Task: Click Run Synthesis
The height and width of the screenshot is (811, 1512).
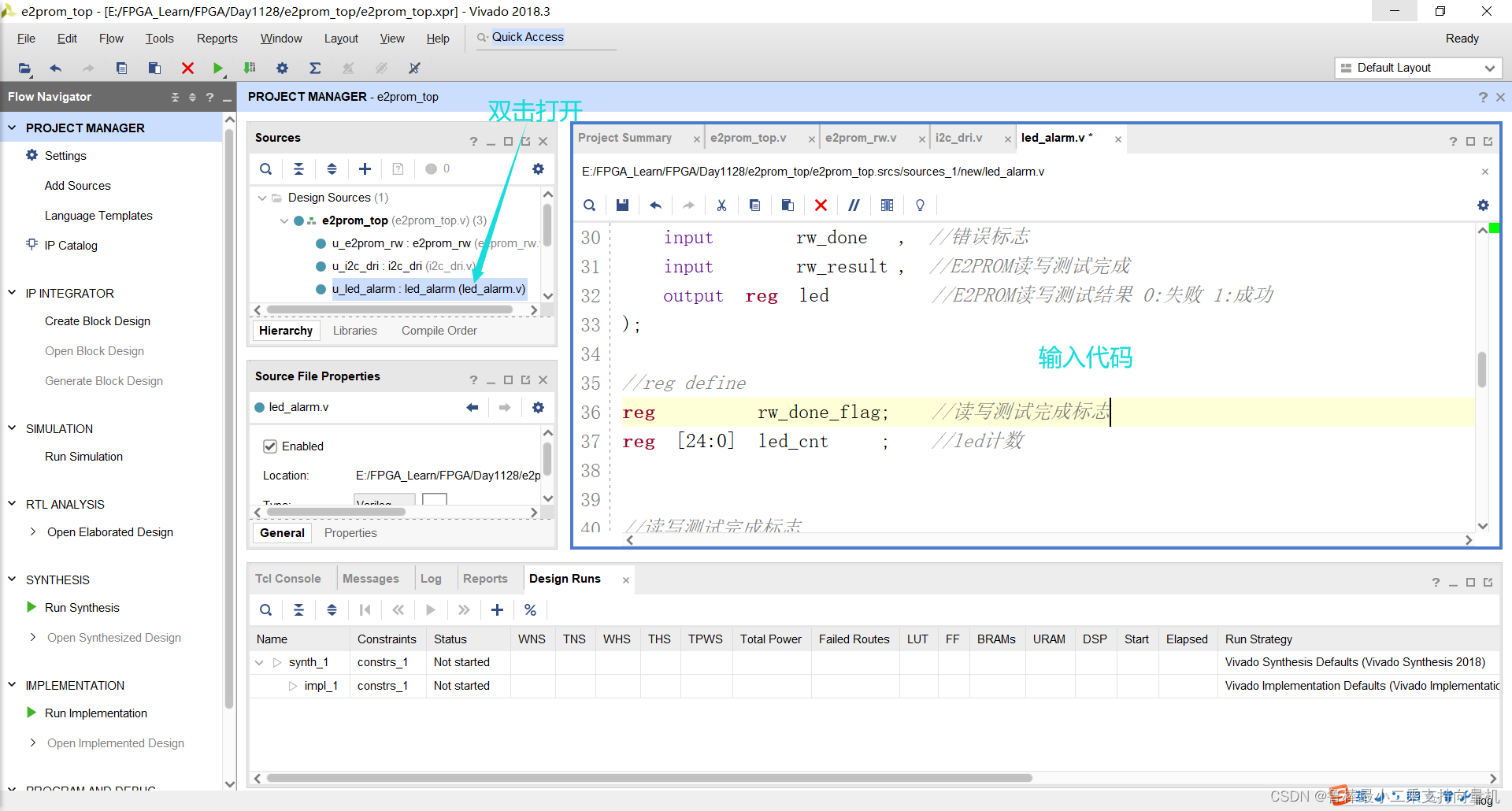Action: [82, 608]
